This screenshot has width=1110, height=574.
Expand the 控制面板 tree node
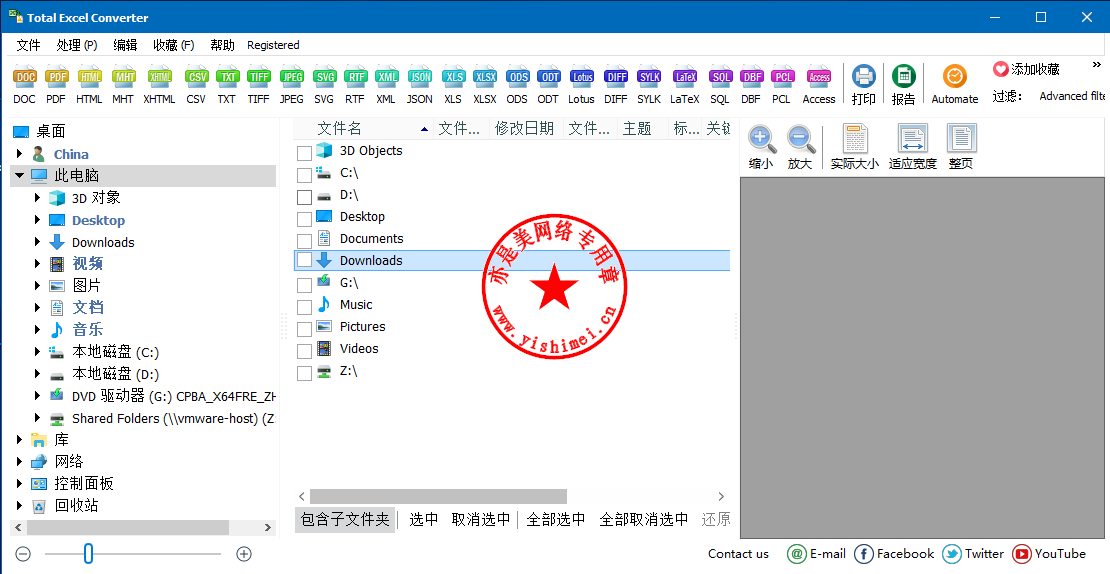pyautogui.click(x=20, y=483)
